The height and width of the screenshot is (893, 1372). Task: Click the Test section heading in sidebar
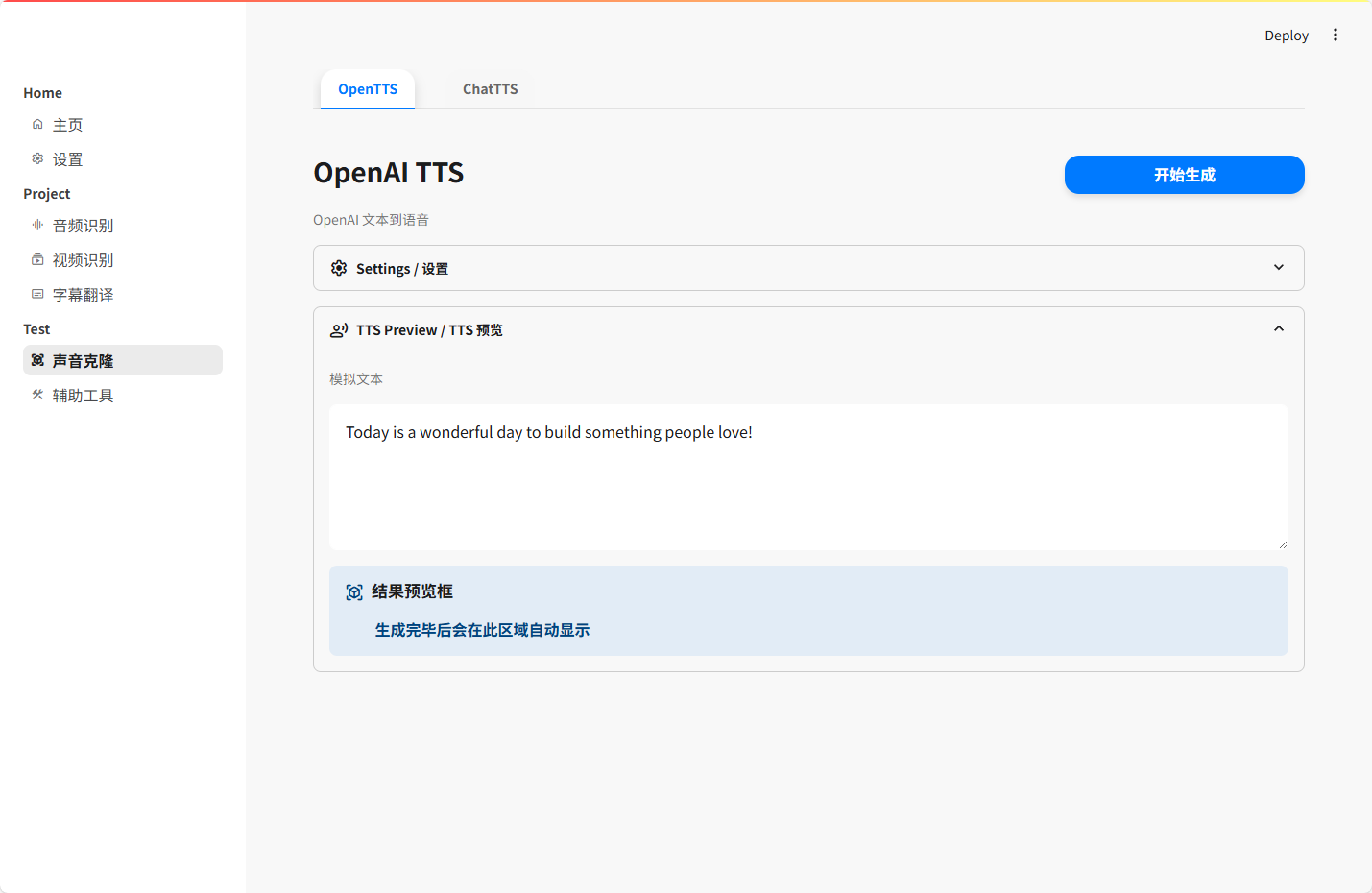36,329
